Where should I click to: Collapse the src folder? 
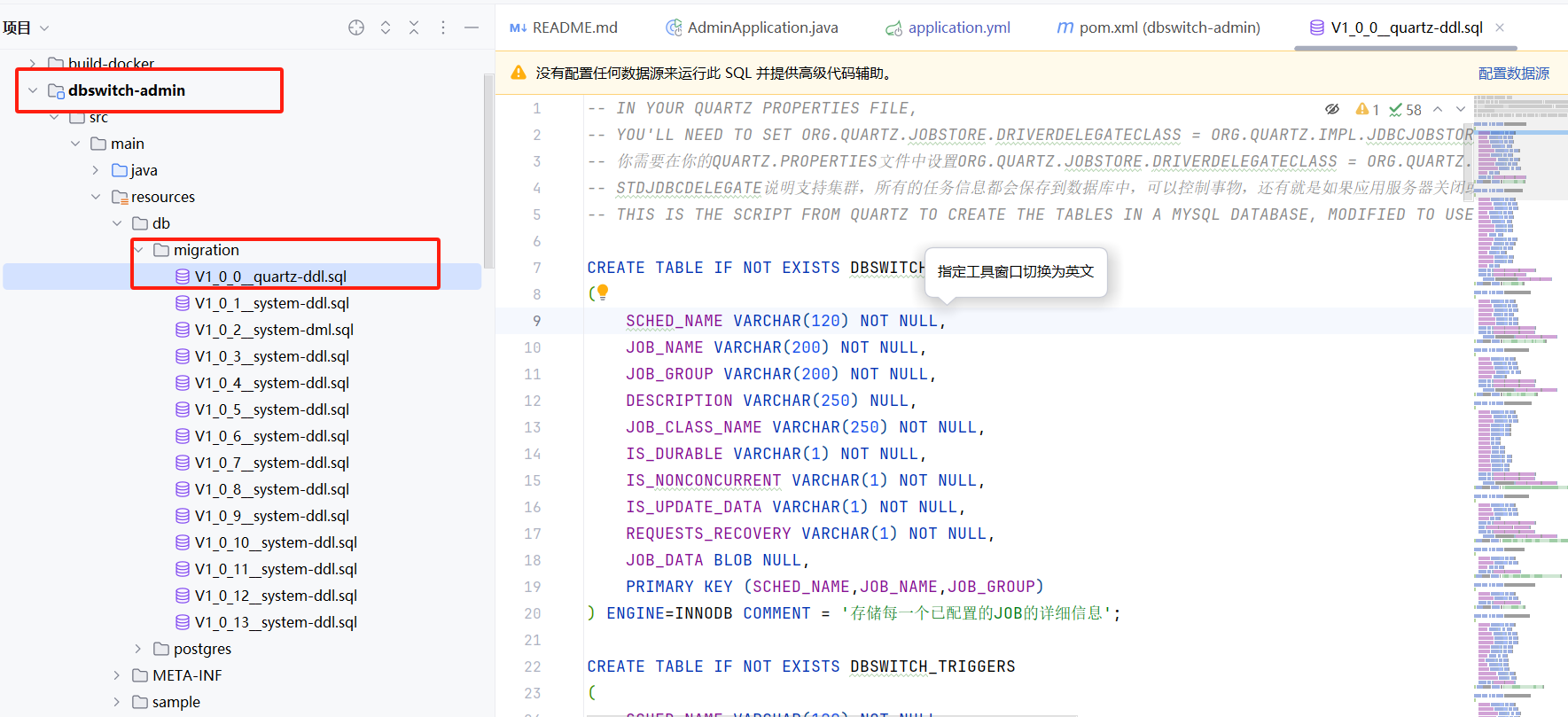[x=54, y=117]
